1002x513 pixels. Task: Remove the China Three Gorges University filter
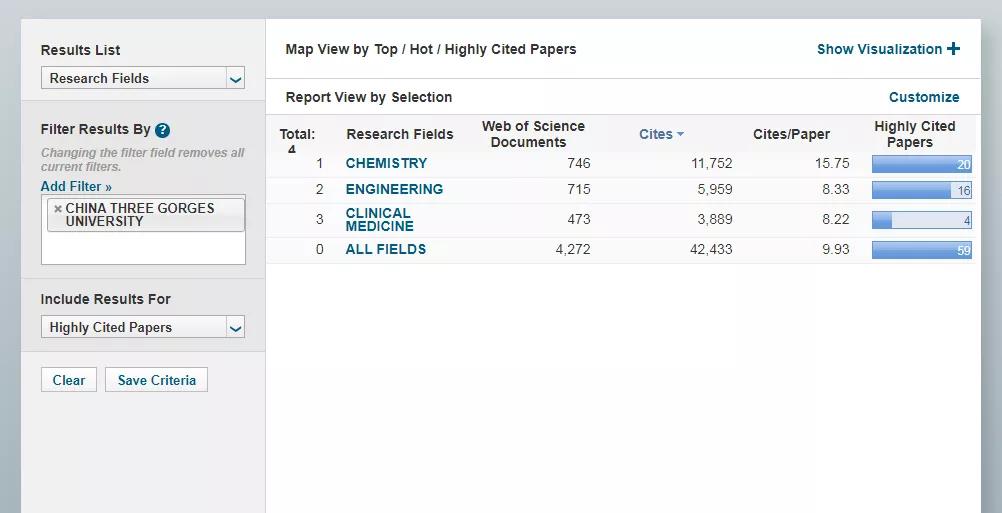pos(58,209)
